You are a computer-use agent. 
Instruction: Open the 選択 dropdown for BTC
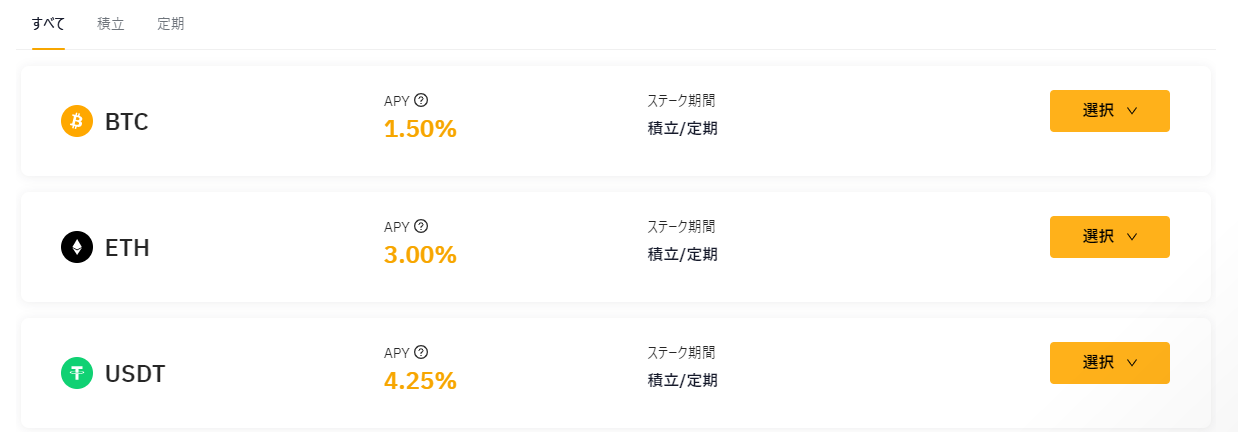point(1109,111)
